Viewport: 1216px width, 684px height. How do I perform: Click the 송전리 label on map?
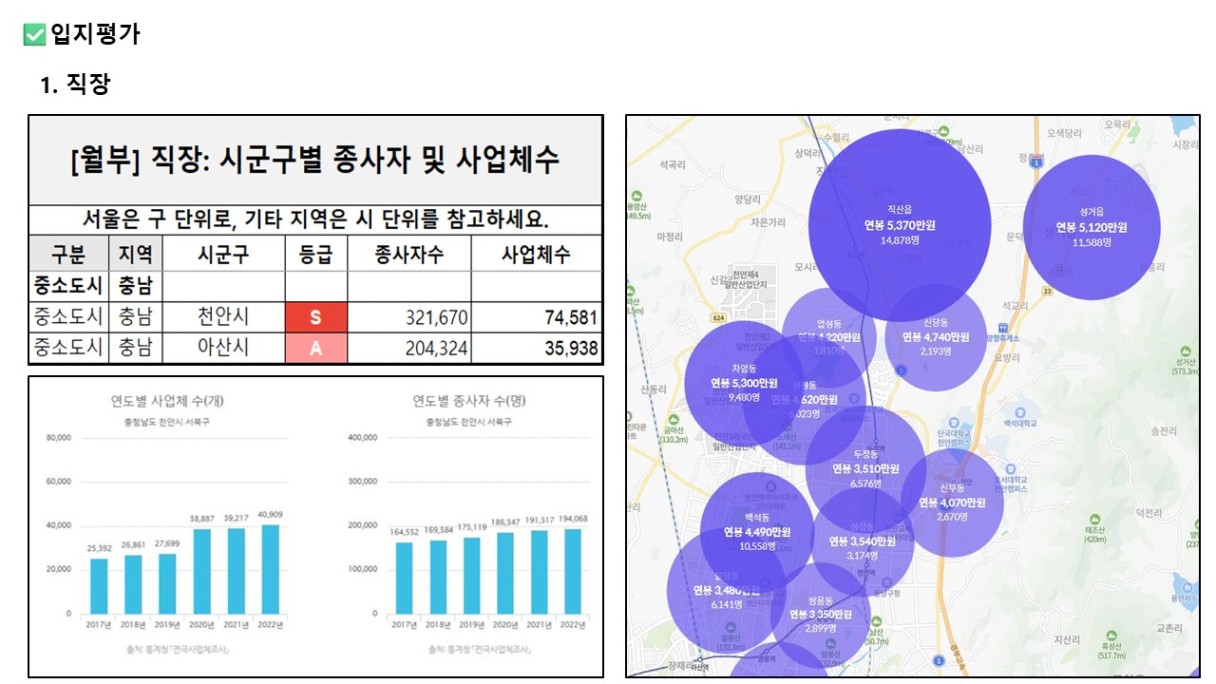coord(1164,431)
